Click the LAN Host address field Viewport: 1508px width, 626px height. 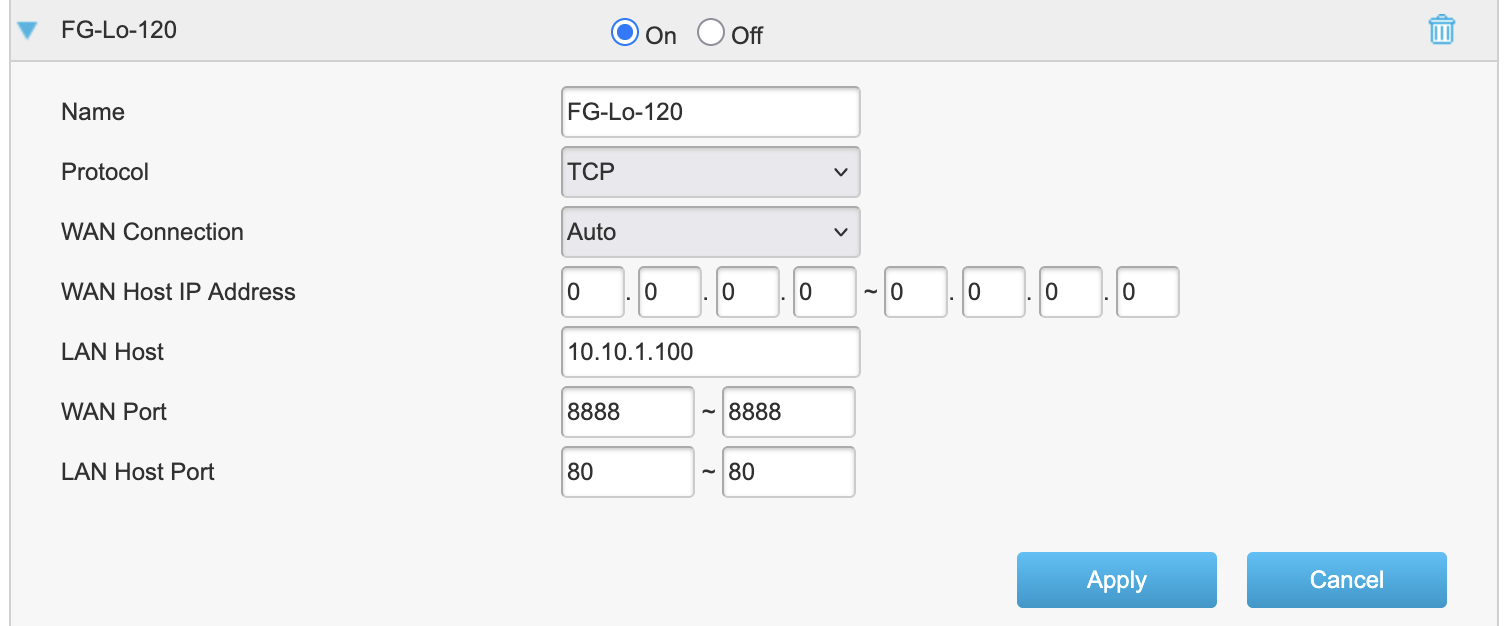tap(710, 352)
